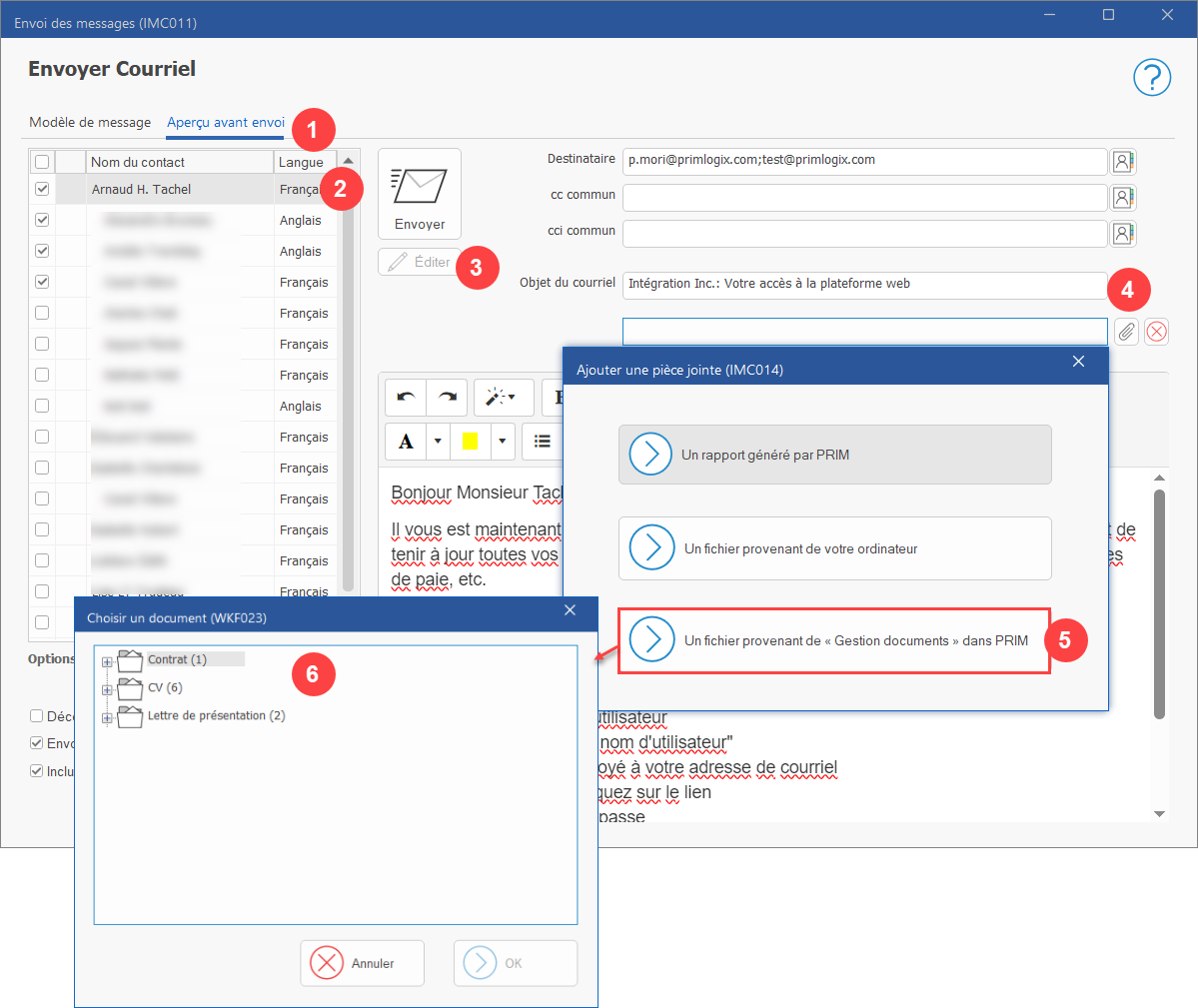Image resolution: width=1198 pixels, height=1008 pixels.
Task: Expand the CV (6) folder node
Action: point(107,690)
